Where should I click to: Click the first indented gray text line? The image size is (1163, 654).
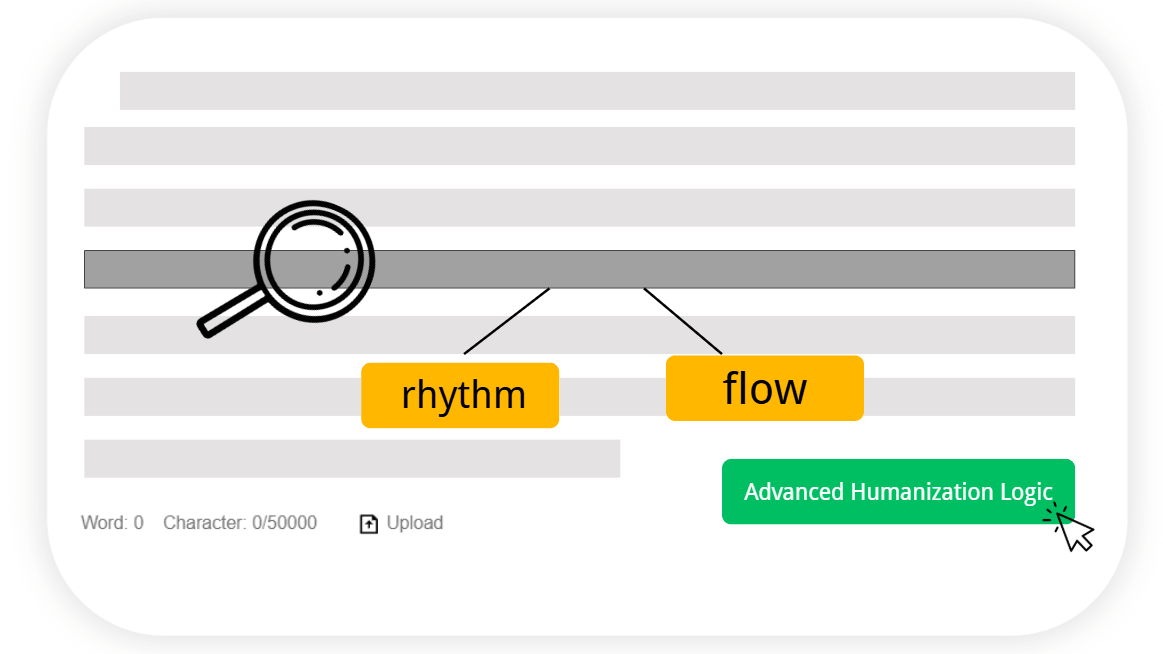pos(597,90)
